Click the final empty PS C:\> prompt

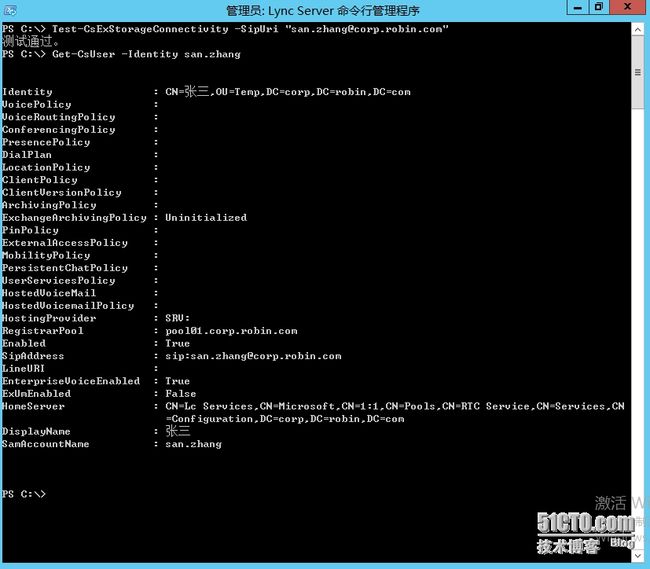click(24, 494)
